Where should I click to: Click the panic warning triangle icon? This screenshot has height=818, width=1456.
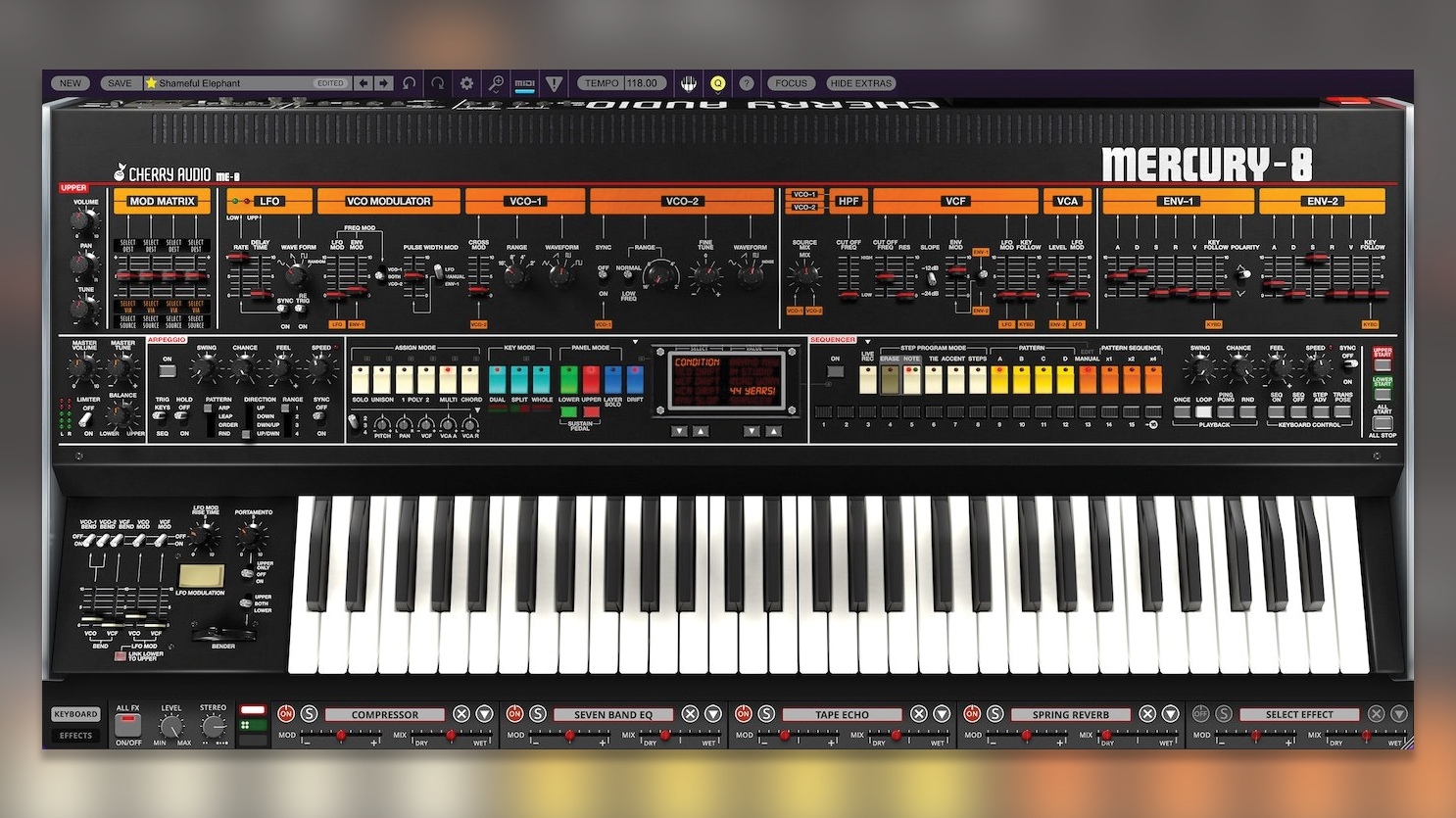554,83
